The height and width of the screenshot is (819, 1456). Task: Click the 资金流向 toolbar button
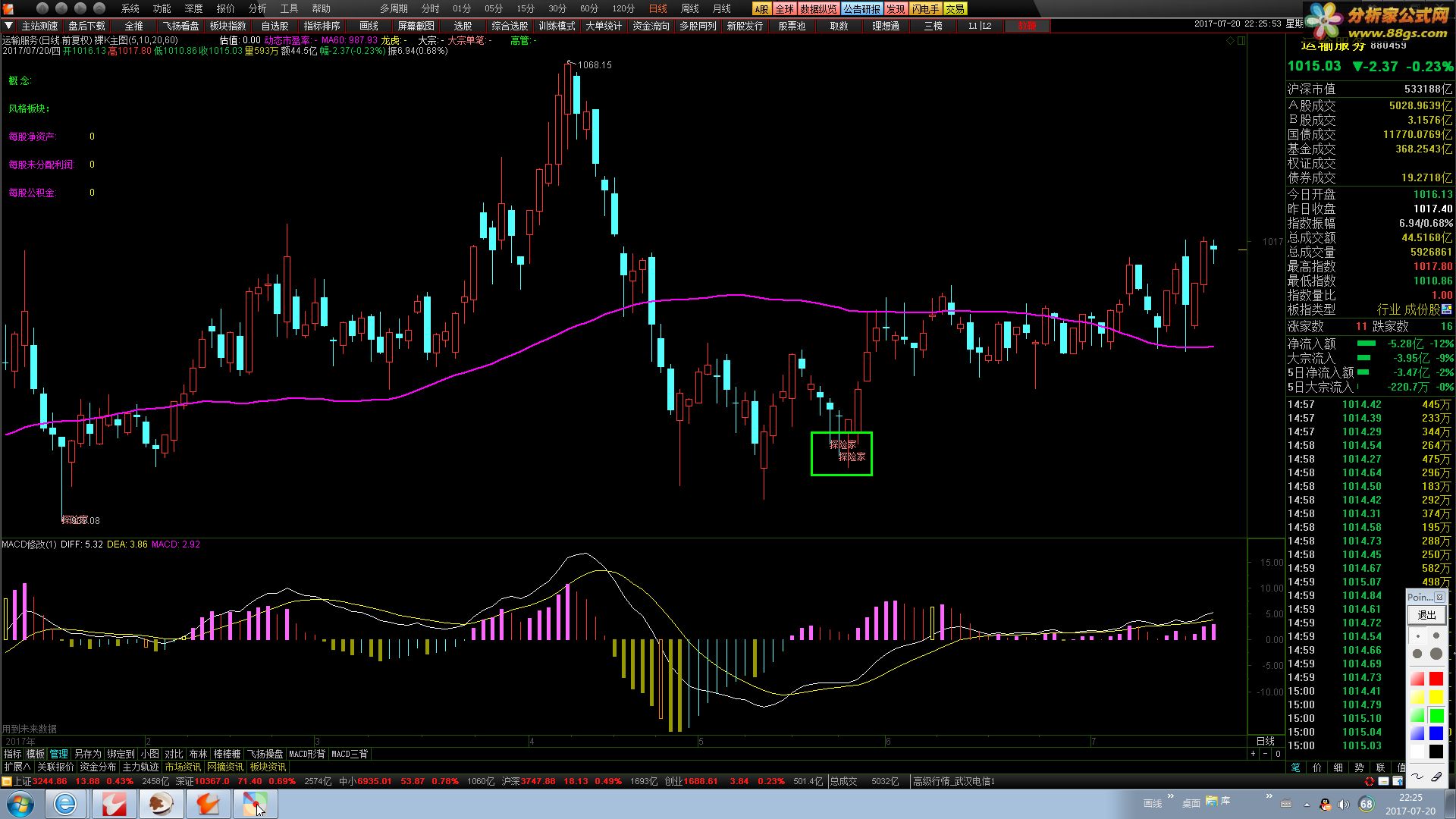click(x=651, y=26)
